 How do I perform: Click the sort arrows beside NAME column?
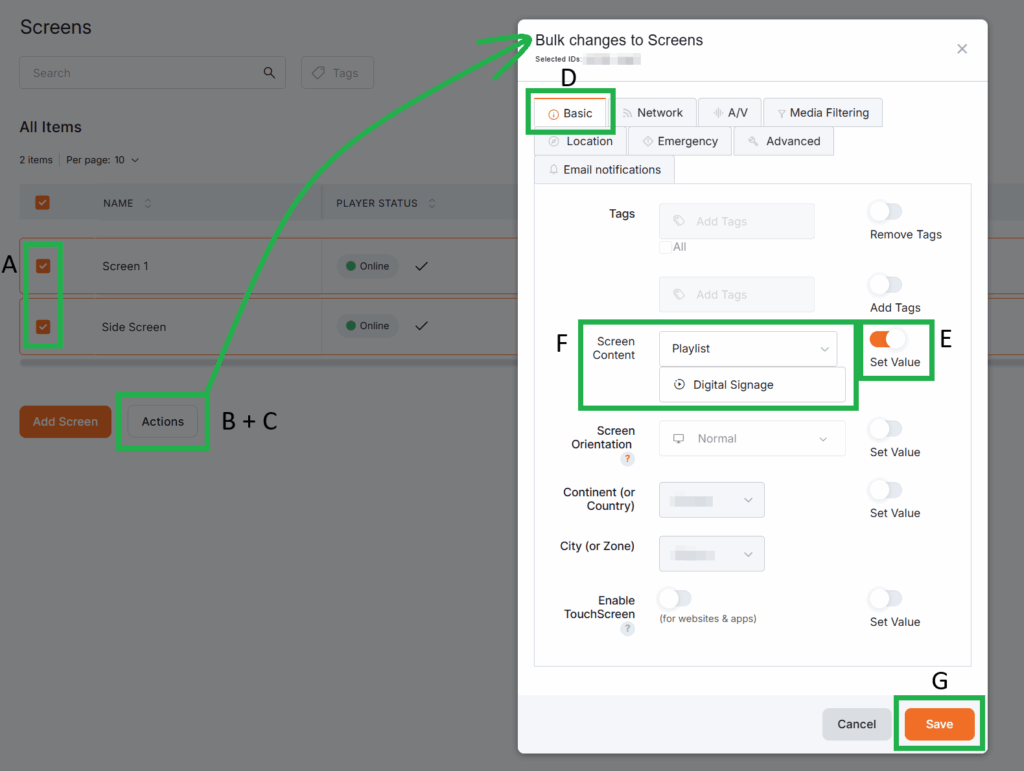click(148, 203)
